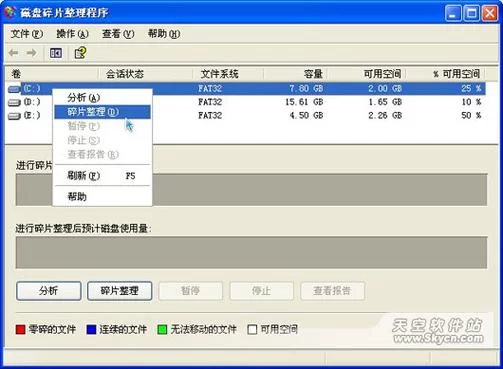Screen dimensions: 503x369
Task: Sort by the 卷 column header
Action: click(x=52, y=74)
